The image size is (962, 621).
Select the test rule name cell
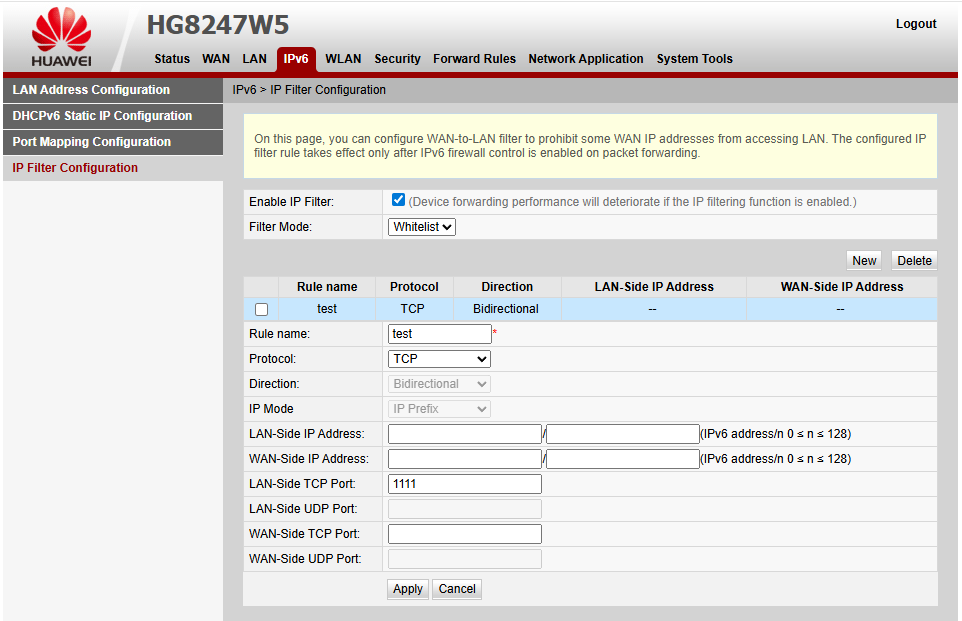click(327, 309)
